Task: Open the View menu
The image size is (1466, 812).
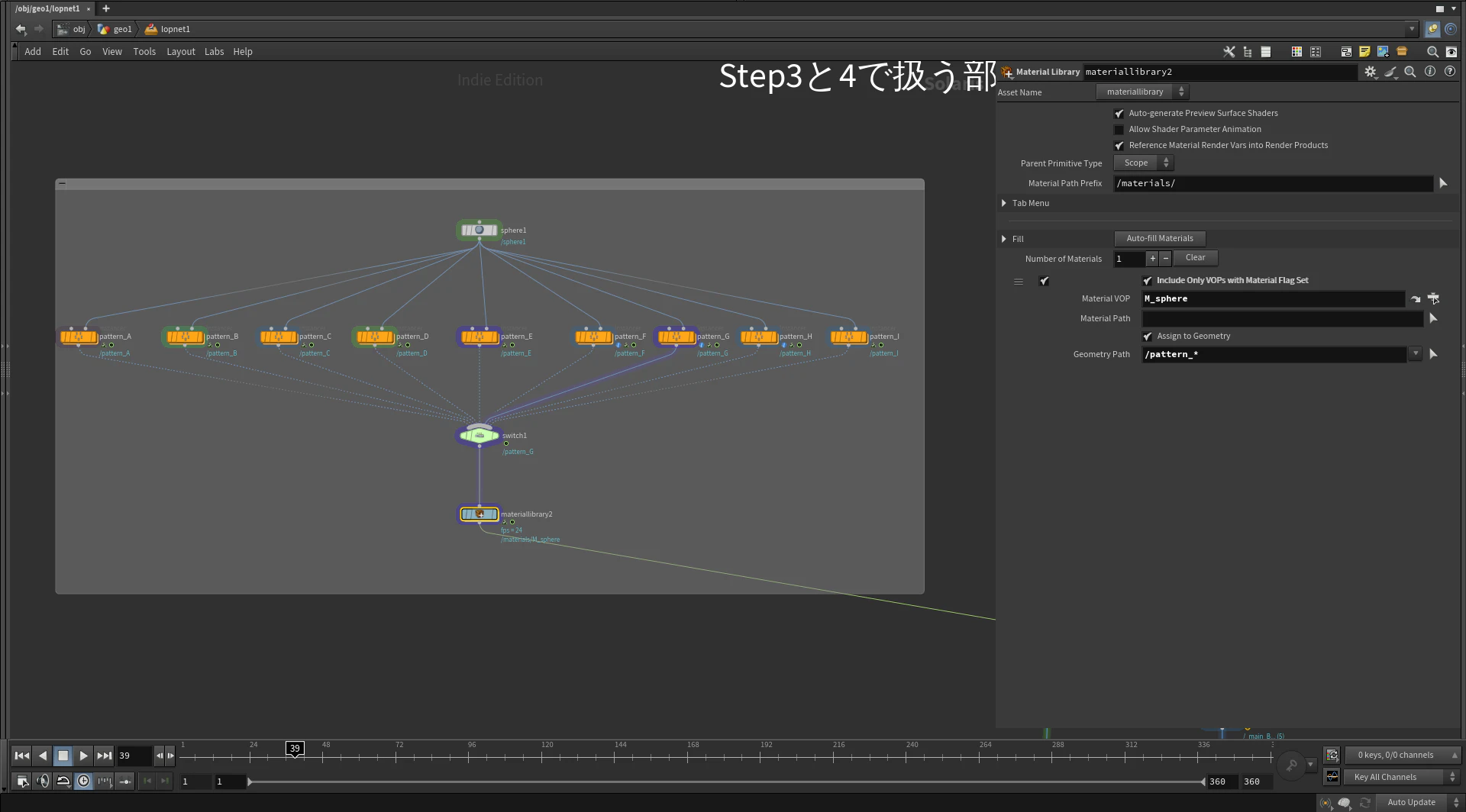Action: tap(112, 52)
